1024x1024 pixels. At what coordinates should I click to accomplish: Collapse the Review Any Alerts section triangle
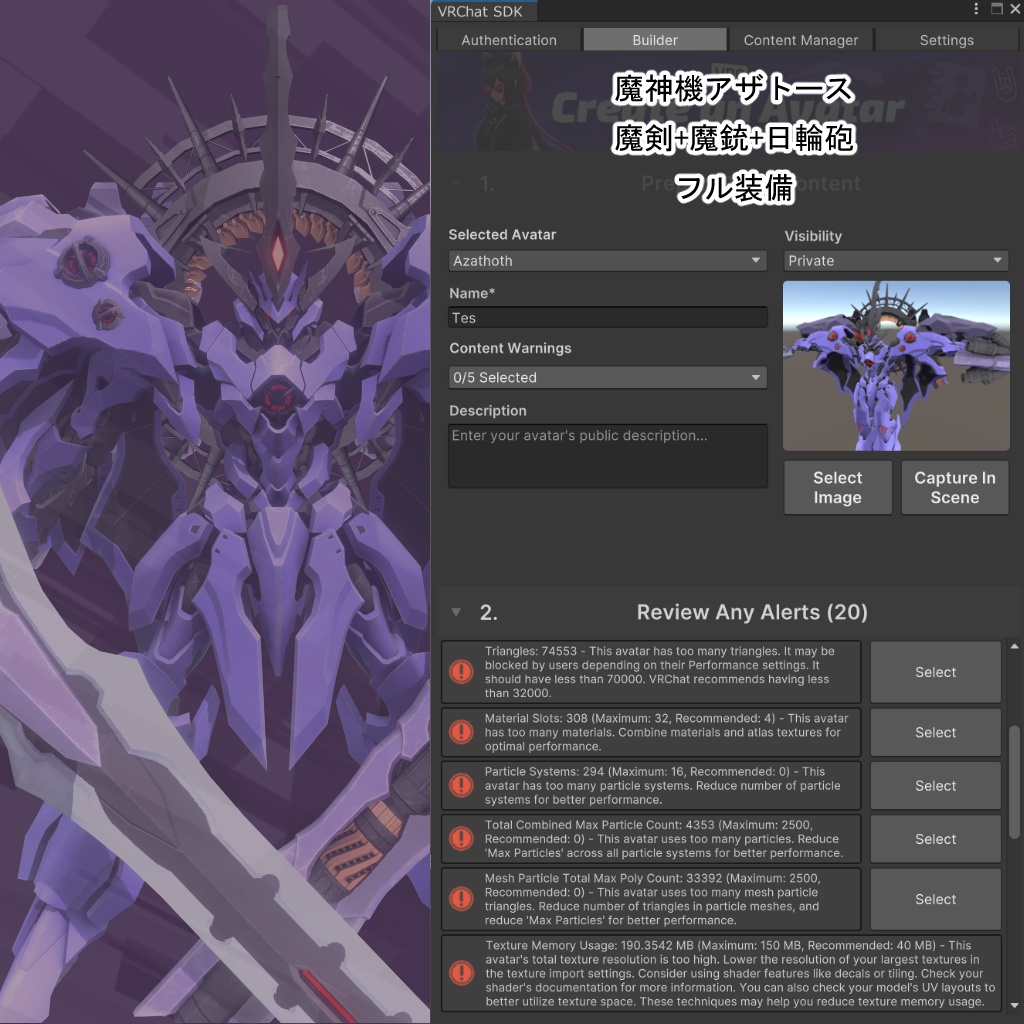coord(456,612)
